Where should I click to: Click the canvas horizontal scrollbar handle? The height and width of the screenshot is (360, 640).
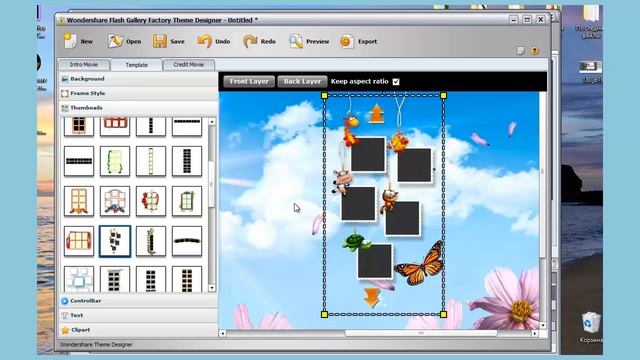pos(421,333)
